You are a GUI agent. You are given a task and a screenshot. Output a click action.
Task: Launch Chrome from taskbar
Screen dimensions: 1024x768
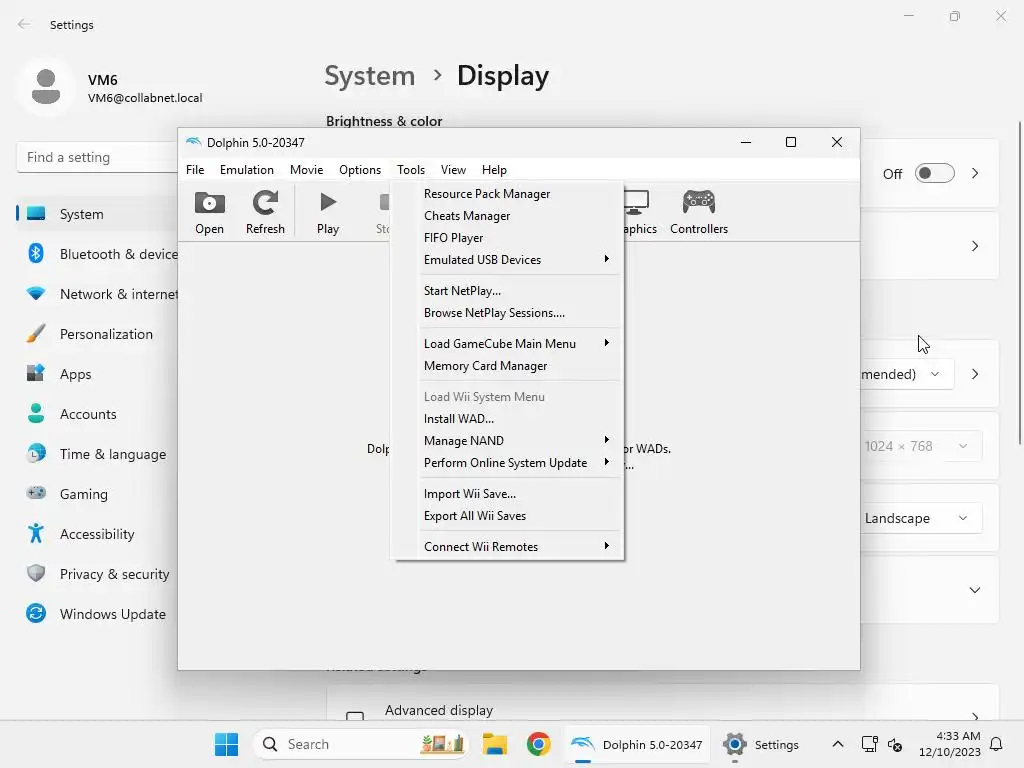[539, 744]
